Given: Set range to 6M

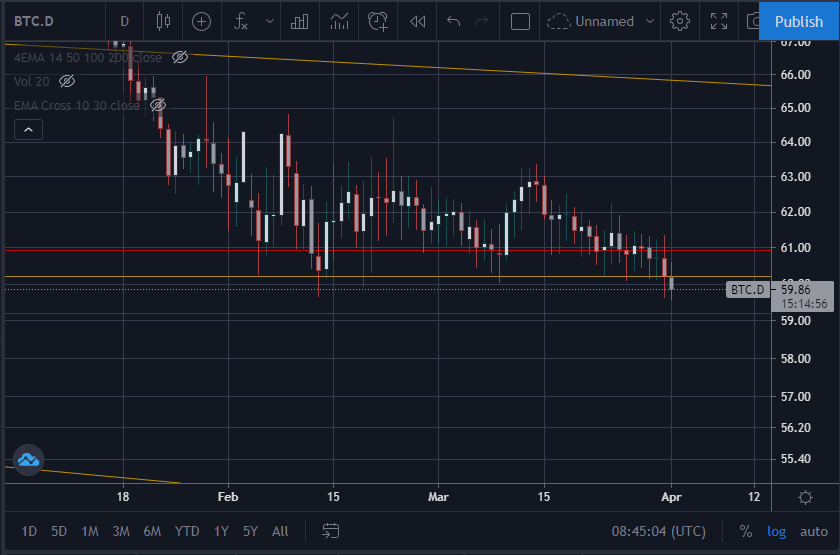Looking at the screenshot, I should tap(152, 531).
